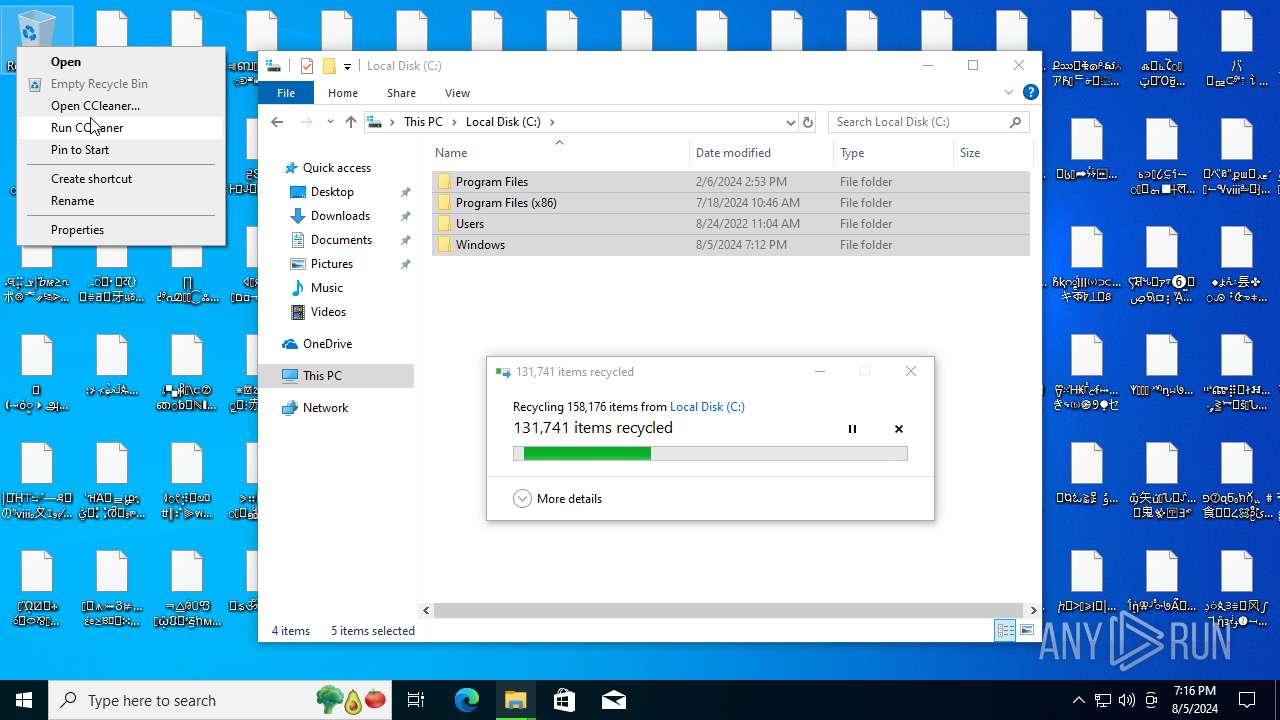The width and height of the screenshot is (1280, 720).
Task: Cancel the recycling operation with the X button
Action: pyautogui.click(x=898, y=429)
